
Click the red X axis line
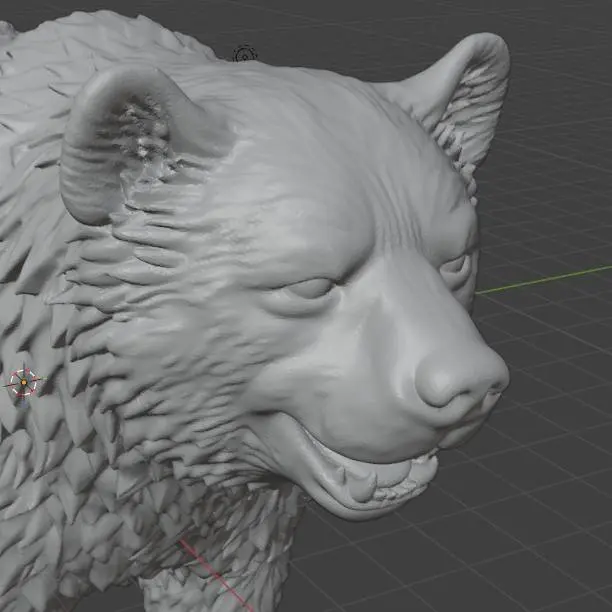click(x=214, y=575)
